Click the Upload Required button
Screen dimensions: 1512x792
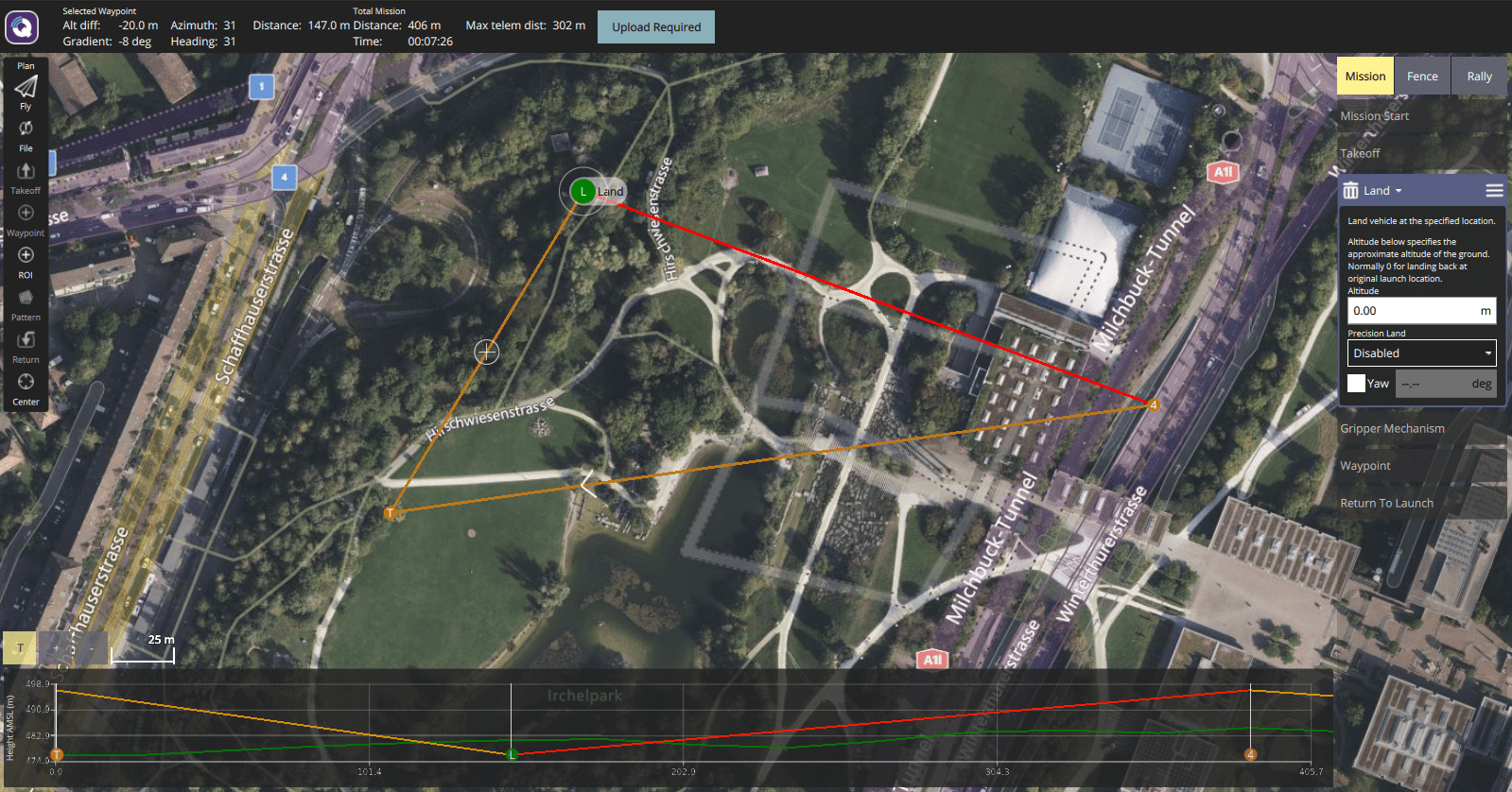click(x=656, y=27)
